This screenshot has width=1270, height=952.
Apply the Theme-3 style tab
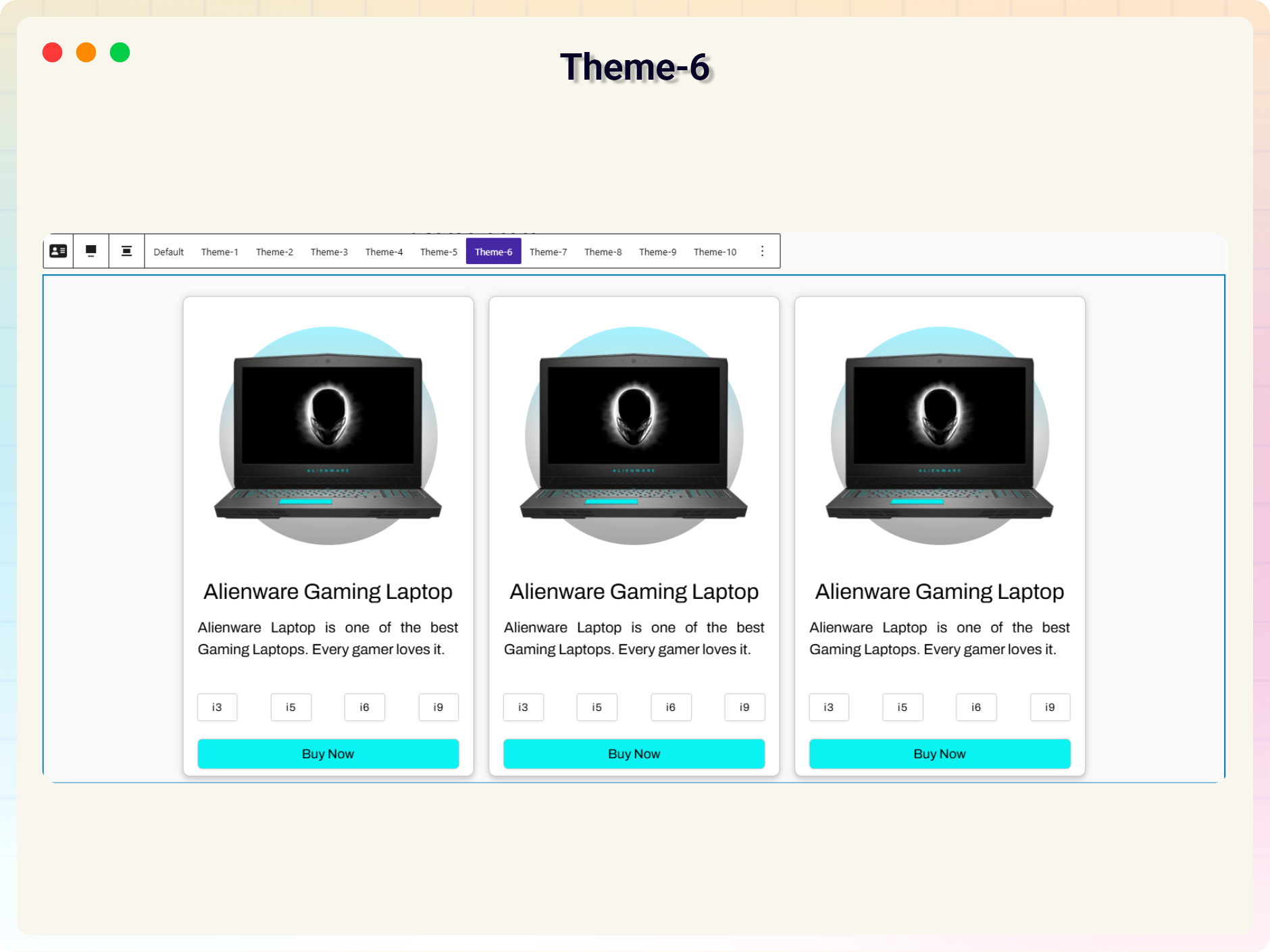click(329, 252)
